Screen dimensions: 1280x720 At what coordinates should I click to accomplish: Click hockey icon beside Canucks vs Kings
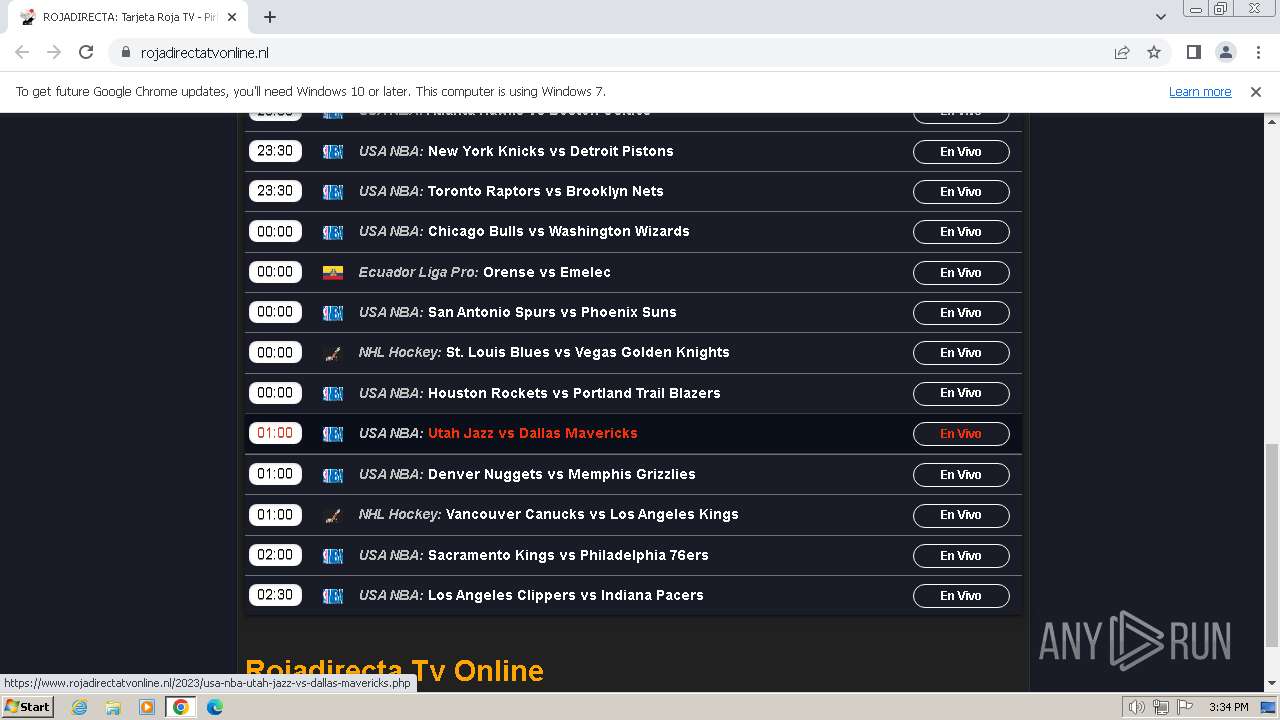333,515
